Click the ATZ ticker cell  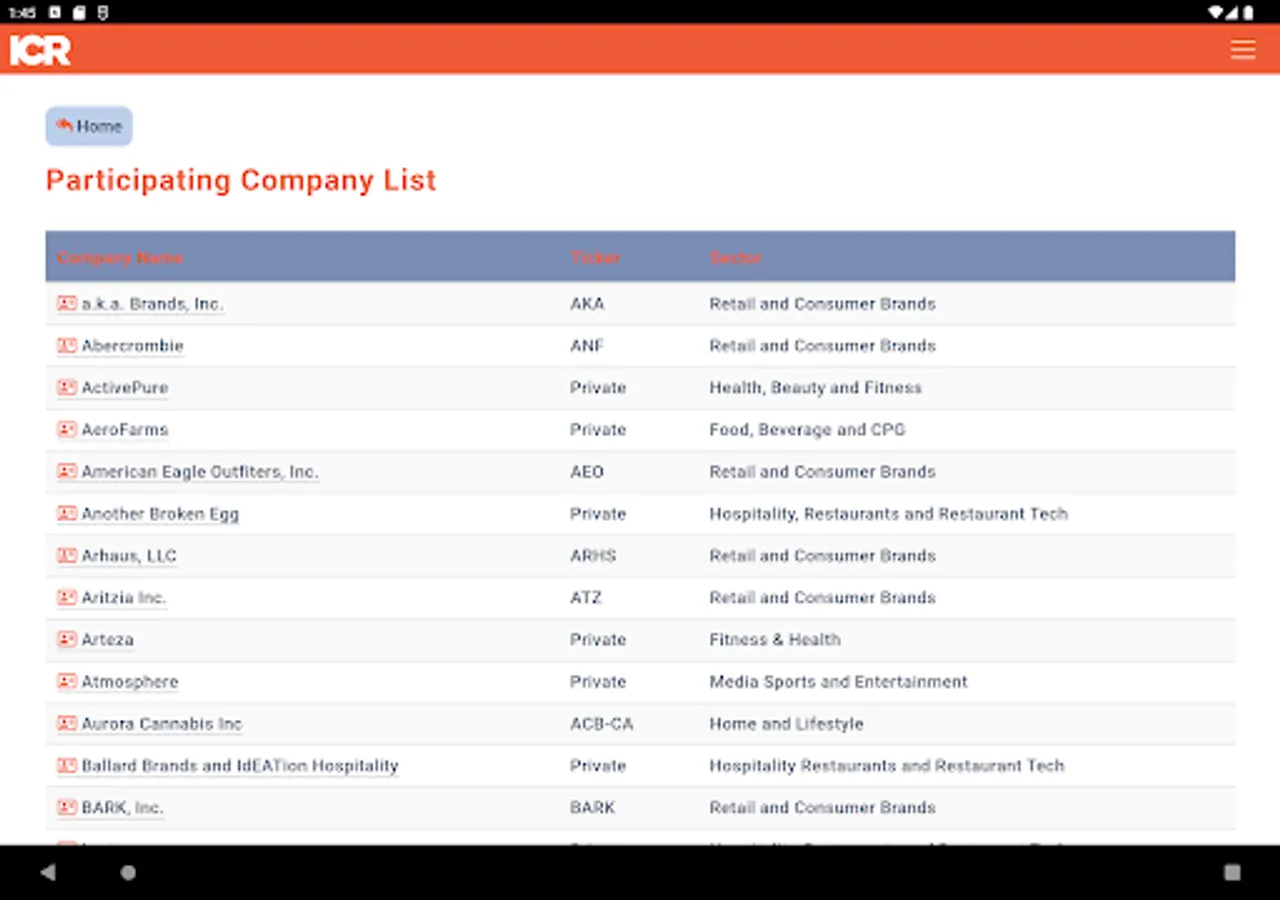(586, 598)
